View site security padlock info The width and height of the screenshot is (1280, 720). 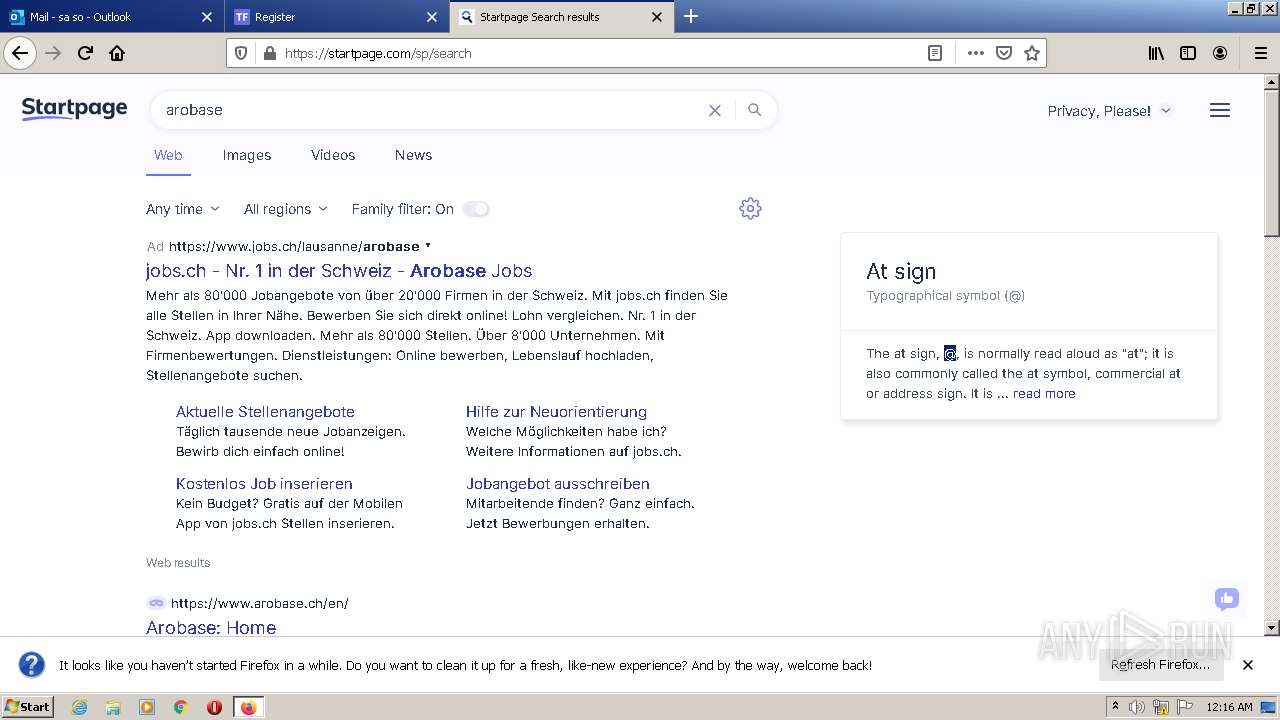point(269,53)
